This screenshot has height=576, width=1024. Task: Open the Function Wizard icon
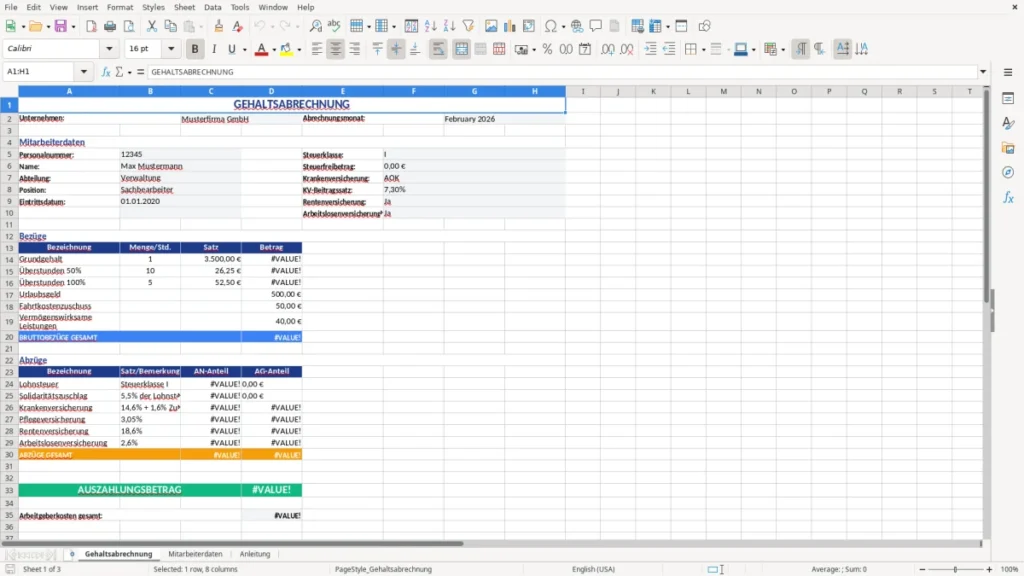(106, 72)
